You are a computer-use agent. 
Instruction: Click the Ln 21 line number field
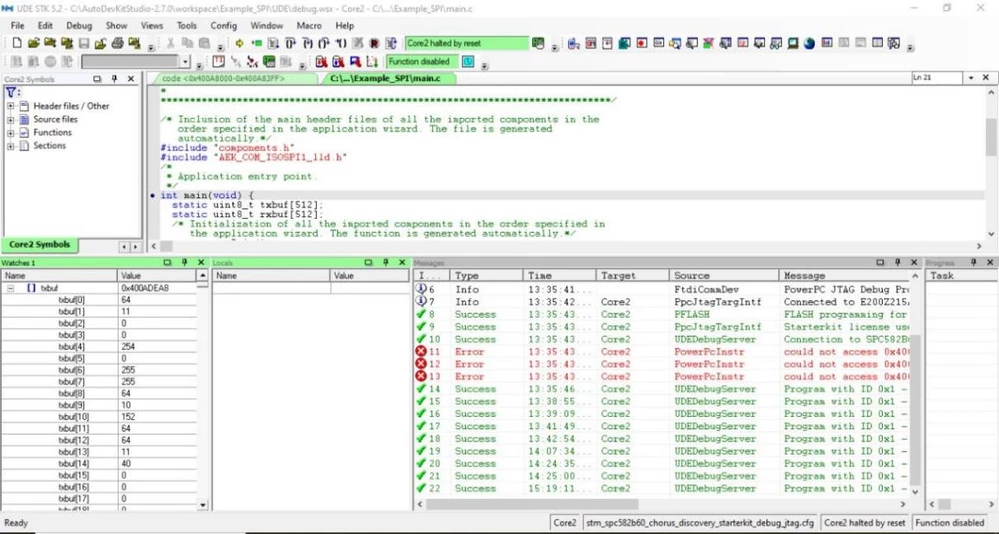(937, 78)
